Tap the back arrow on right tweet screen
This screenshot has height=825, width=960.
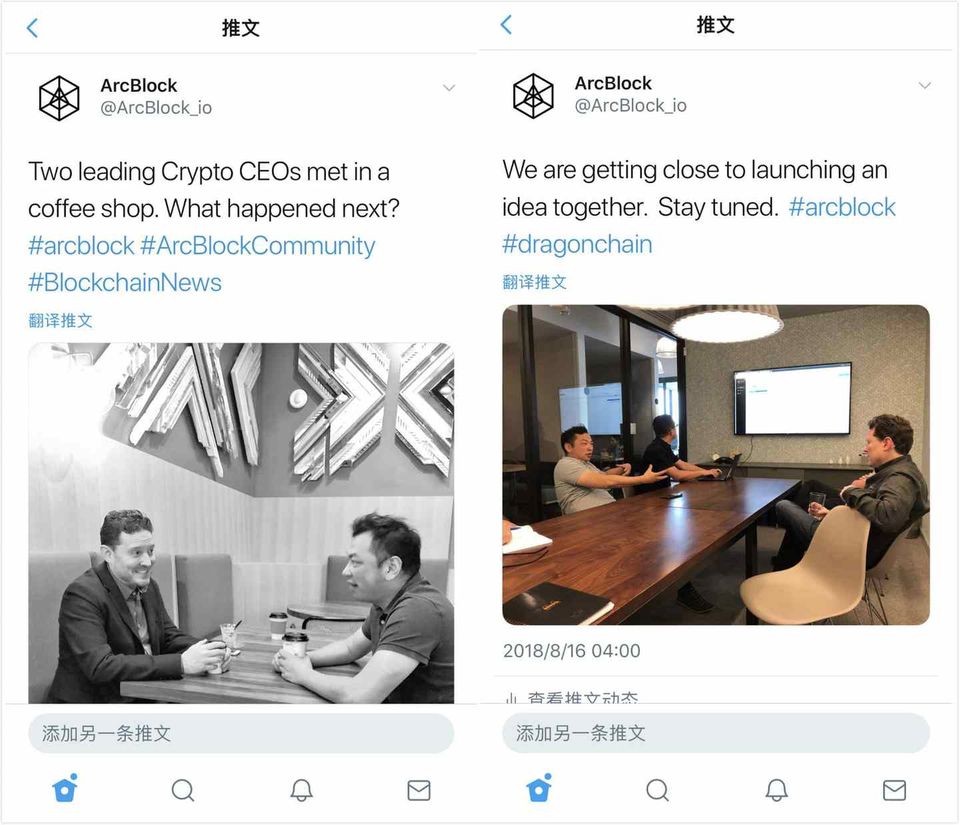click(x=506, y=24)
